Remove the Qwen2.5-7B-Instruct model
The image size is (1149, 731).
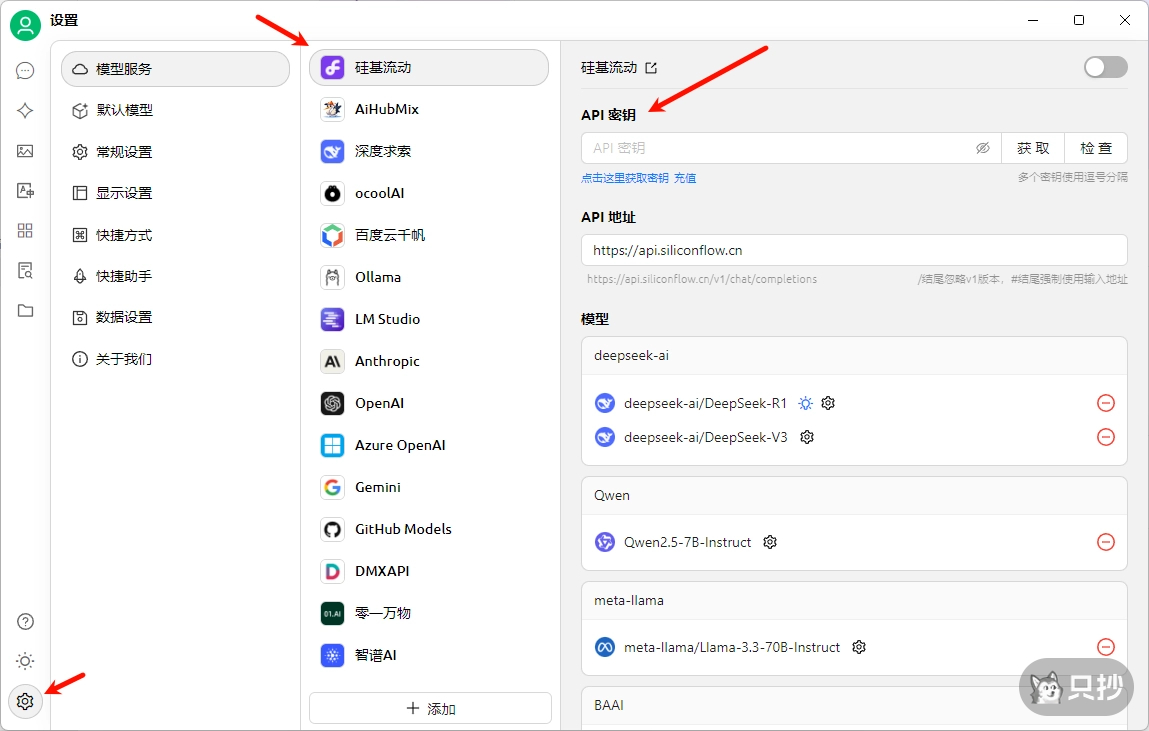pos(1106,542)
